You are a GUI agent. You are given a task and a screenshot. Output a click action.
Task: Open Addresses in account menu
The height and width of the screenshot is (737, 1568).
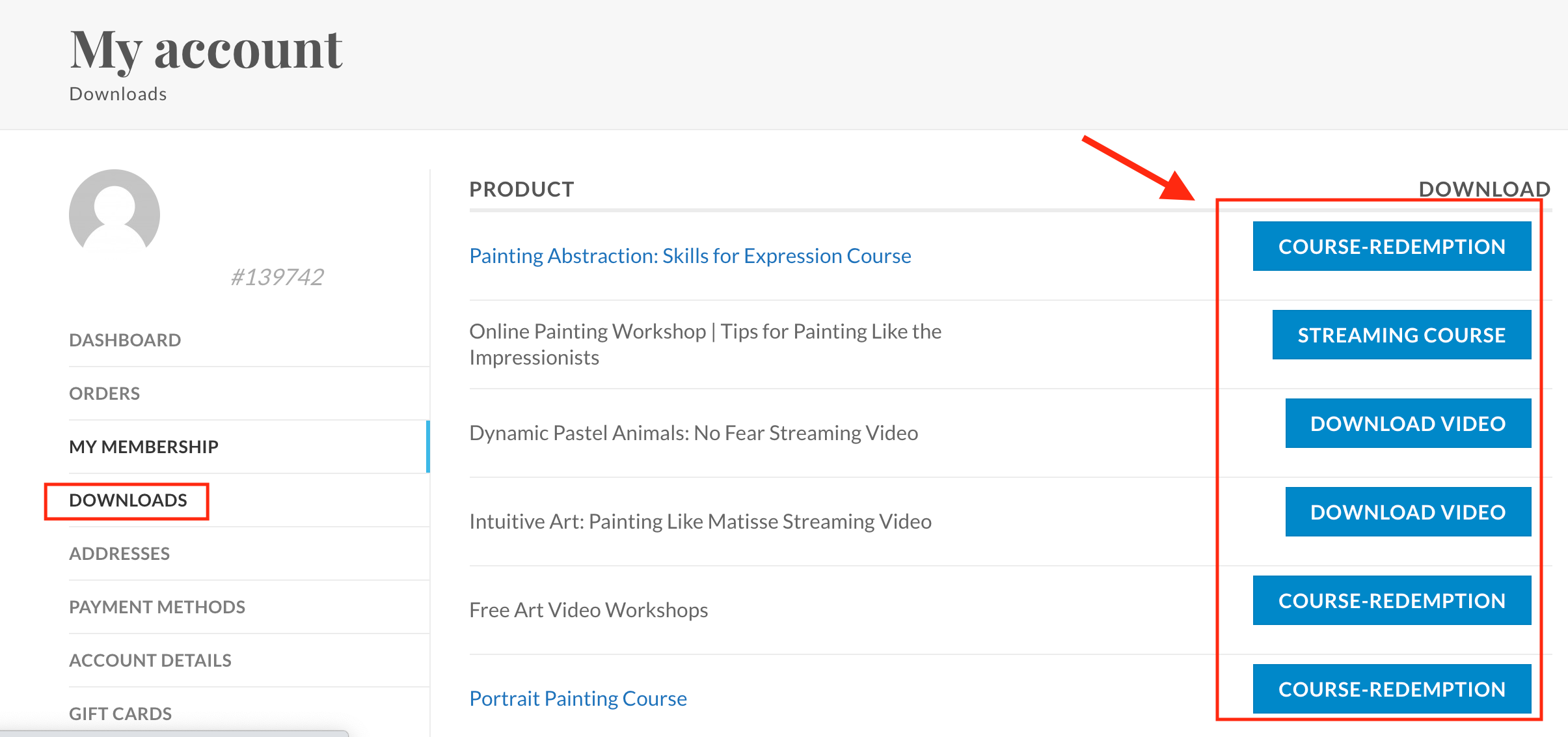tap(119, 553)
